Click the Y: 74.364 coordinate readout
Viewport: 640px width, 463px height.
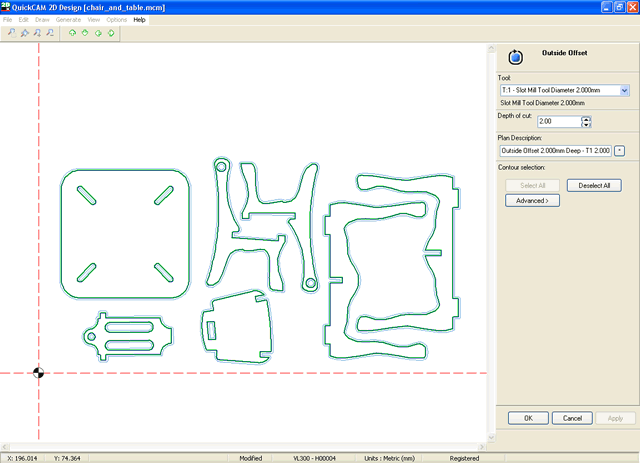[67, 458]
